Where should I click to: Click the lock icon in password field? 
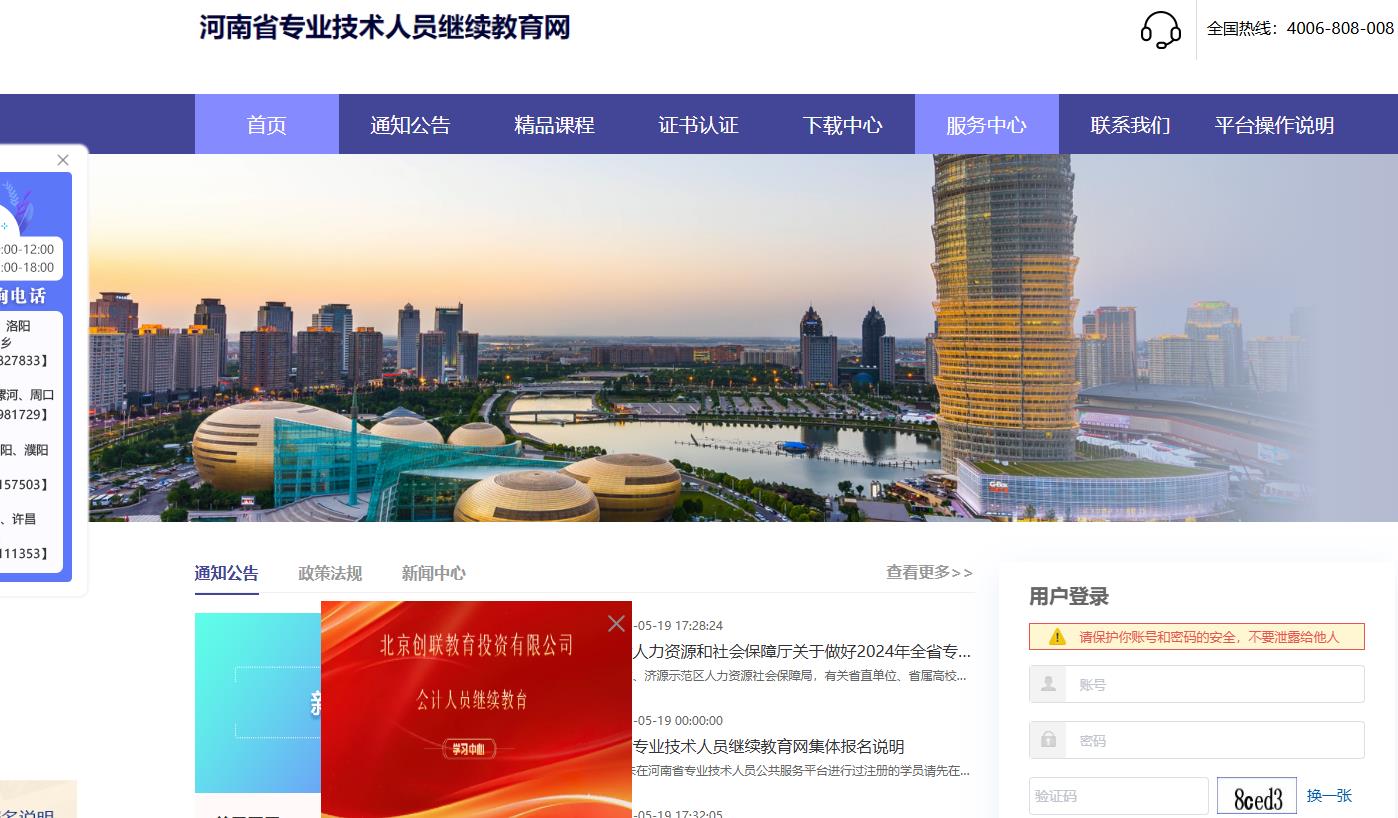1048,740
